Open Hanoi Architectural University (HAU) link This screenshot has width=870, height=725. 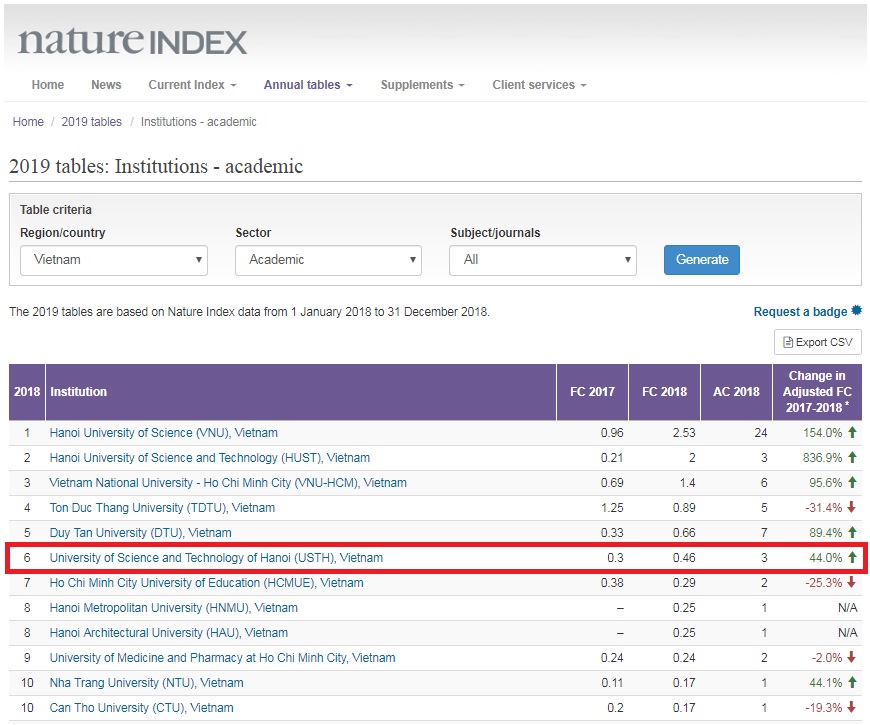[169, 632]
